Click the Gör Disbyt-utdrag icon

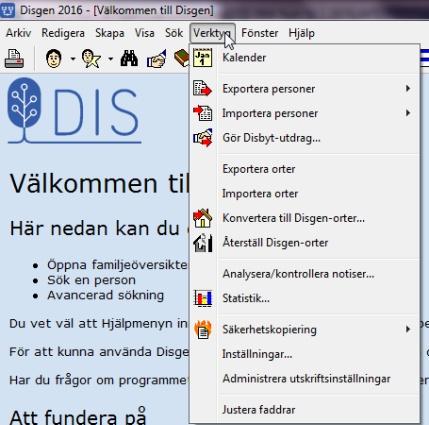pyautogui.click(x=203, y=138)
